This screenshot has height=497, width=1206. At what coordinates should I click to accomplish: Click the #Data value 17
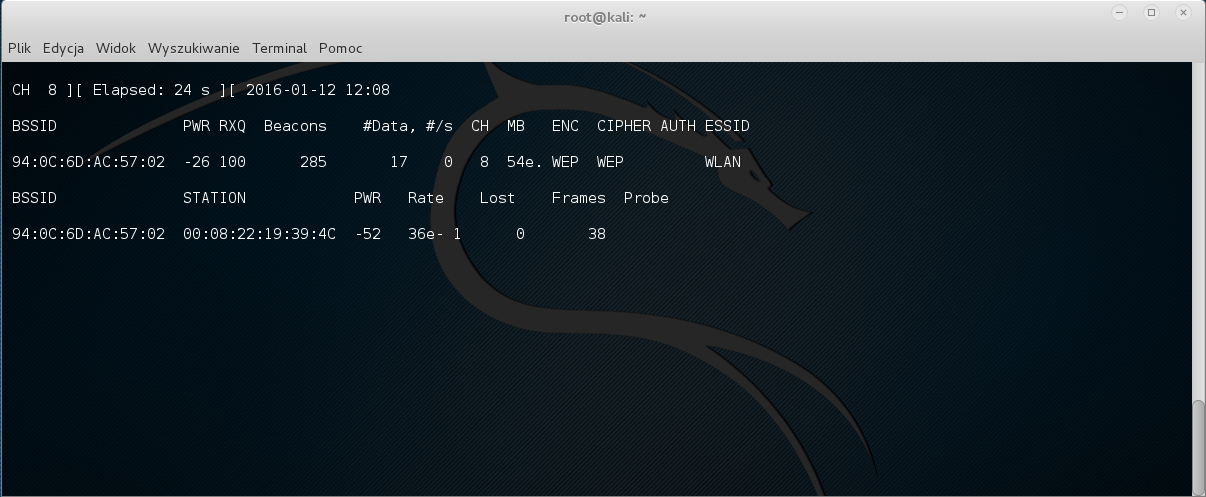[x=399, y=162]
